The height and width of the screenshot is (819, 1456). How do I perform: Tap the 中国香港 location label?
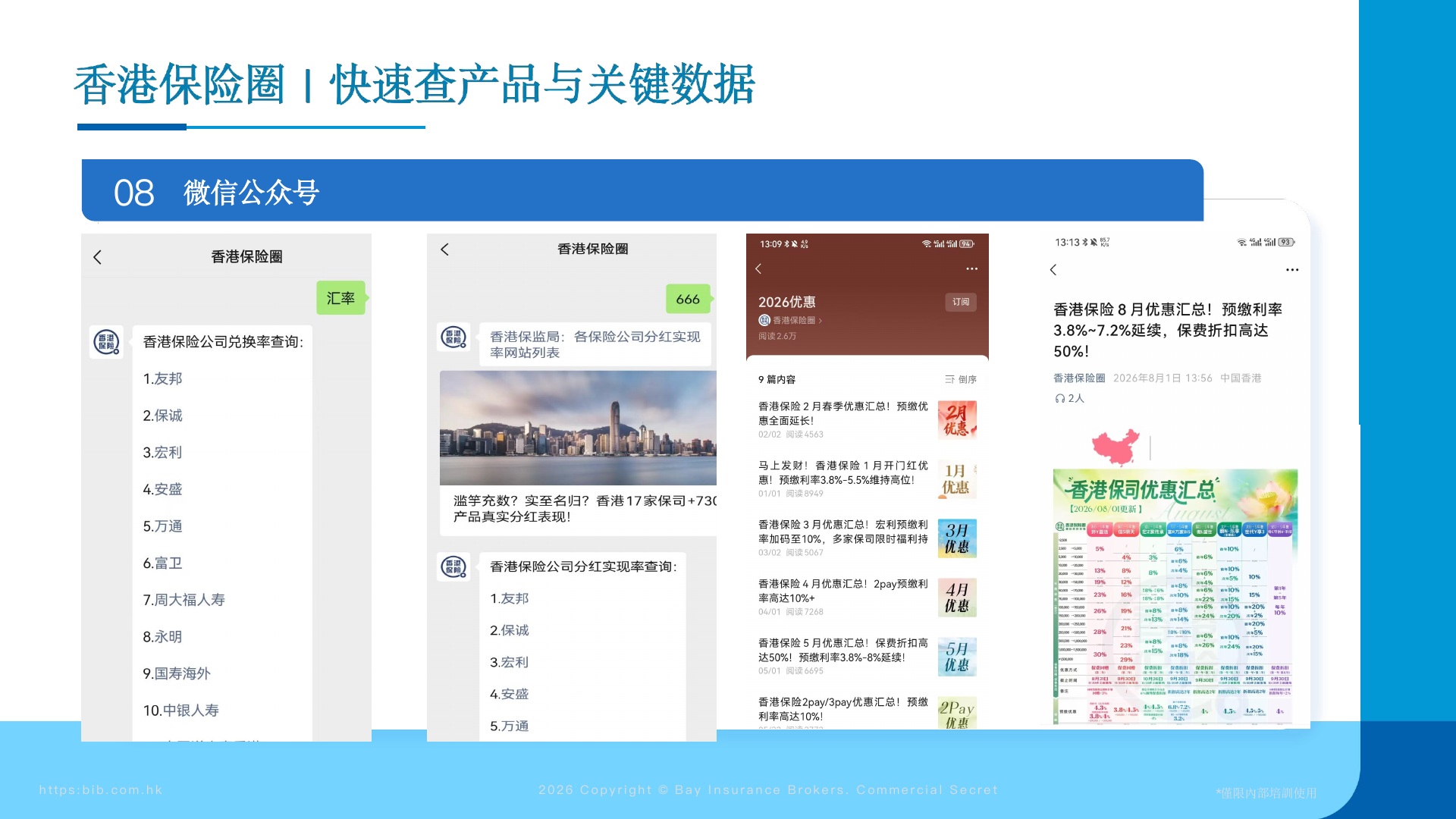tap(1241, 378)
